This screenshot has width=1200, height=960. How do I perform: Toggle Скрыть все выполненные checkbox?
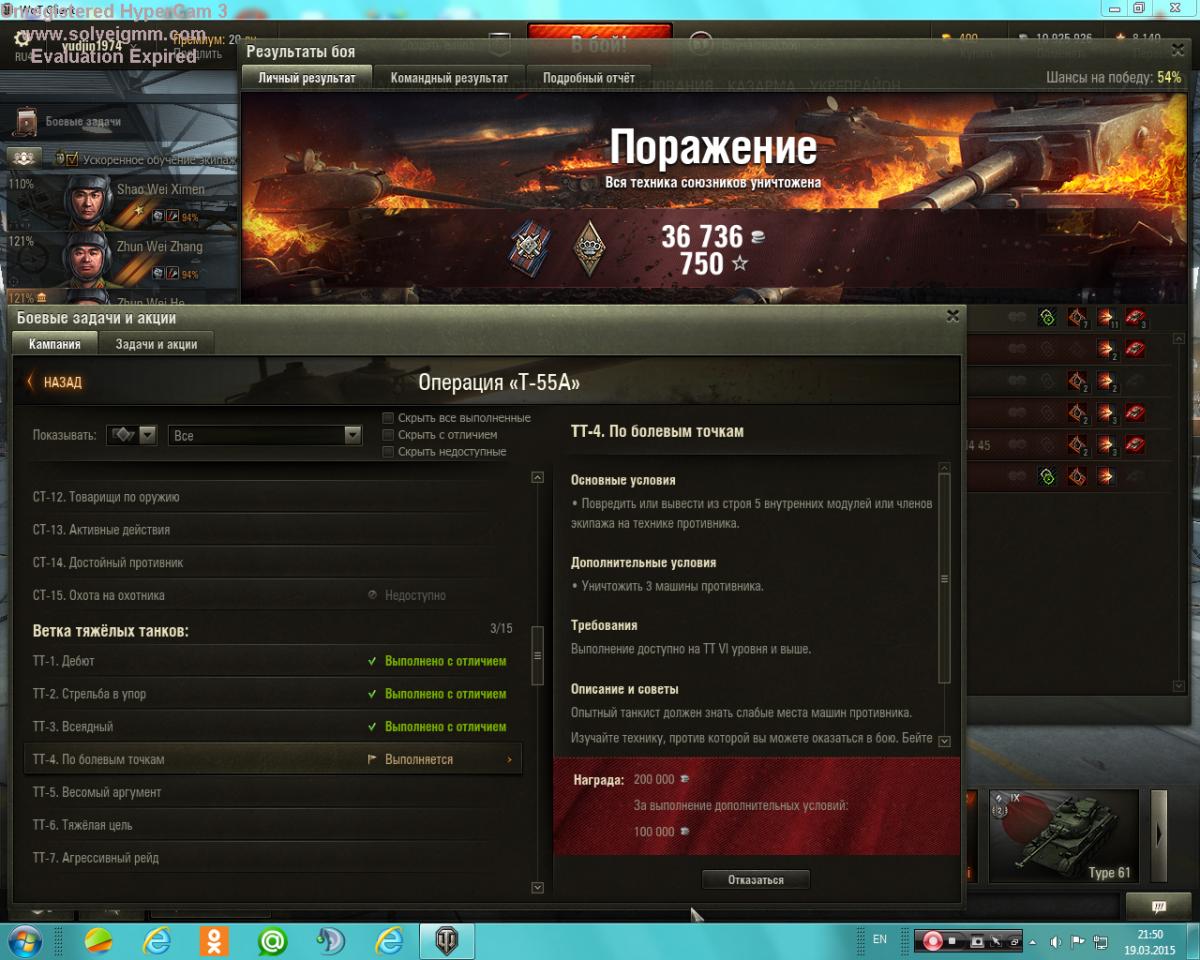coord(388,418)
